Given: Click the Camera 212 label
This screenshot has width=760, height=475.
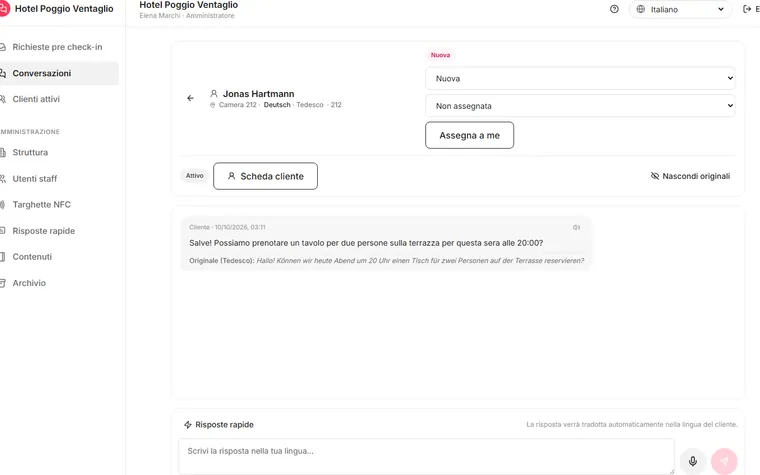Looking at the screenshot, I should tap(238, 105).
